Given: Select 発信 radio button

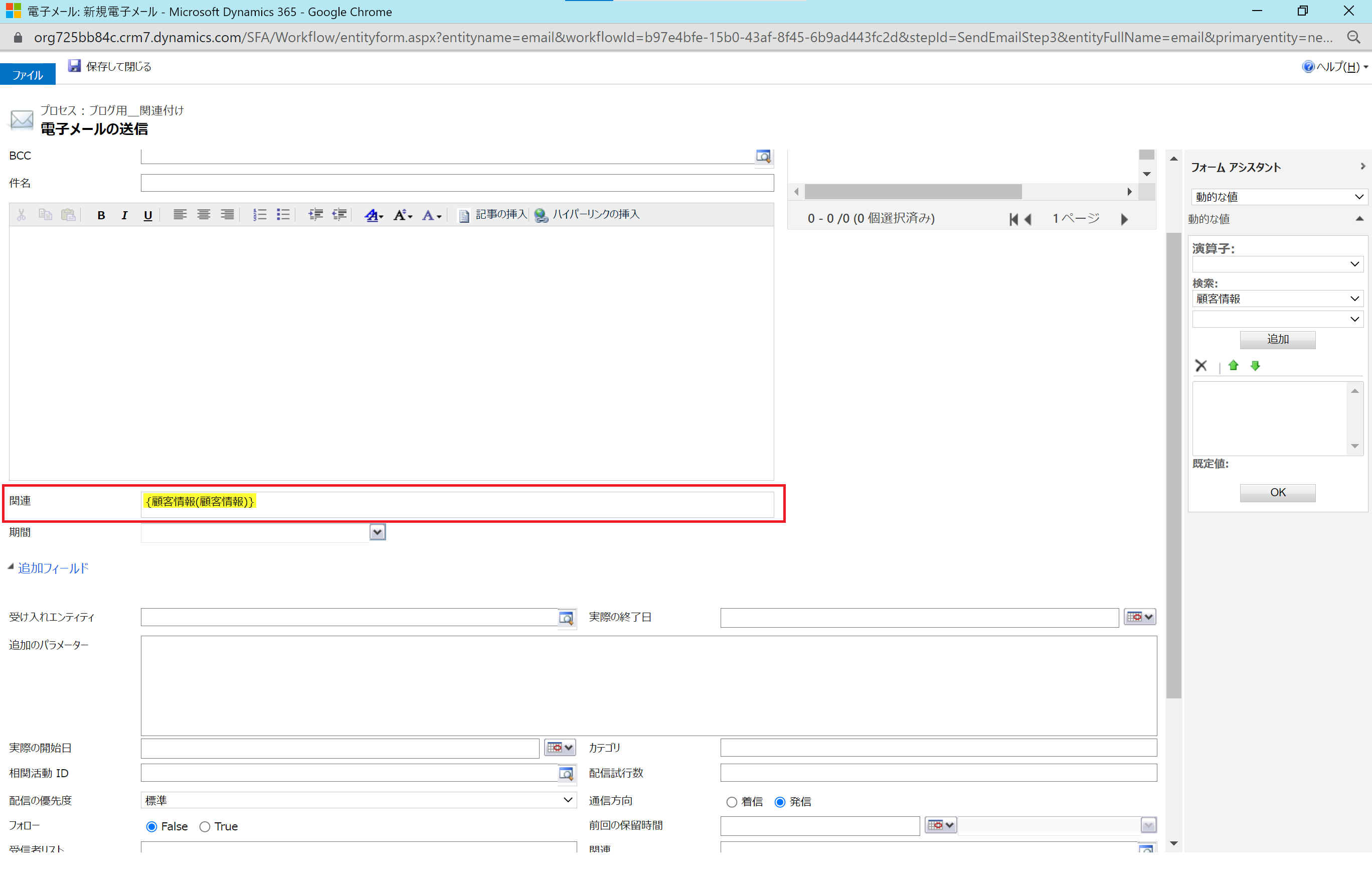Looking at the screenshot, I should 780,802.
